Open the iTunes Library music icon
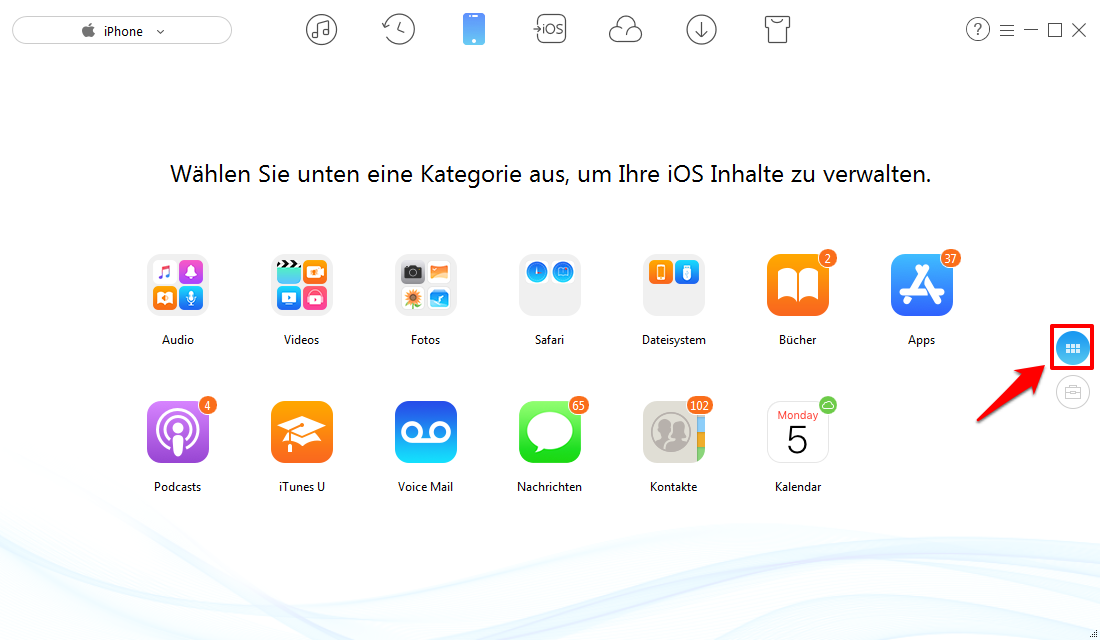 321,30
